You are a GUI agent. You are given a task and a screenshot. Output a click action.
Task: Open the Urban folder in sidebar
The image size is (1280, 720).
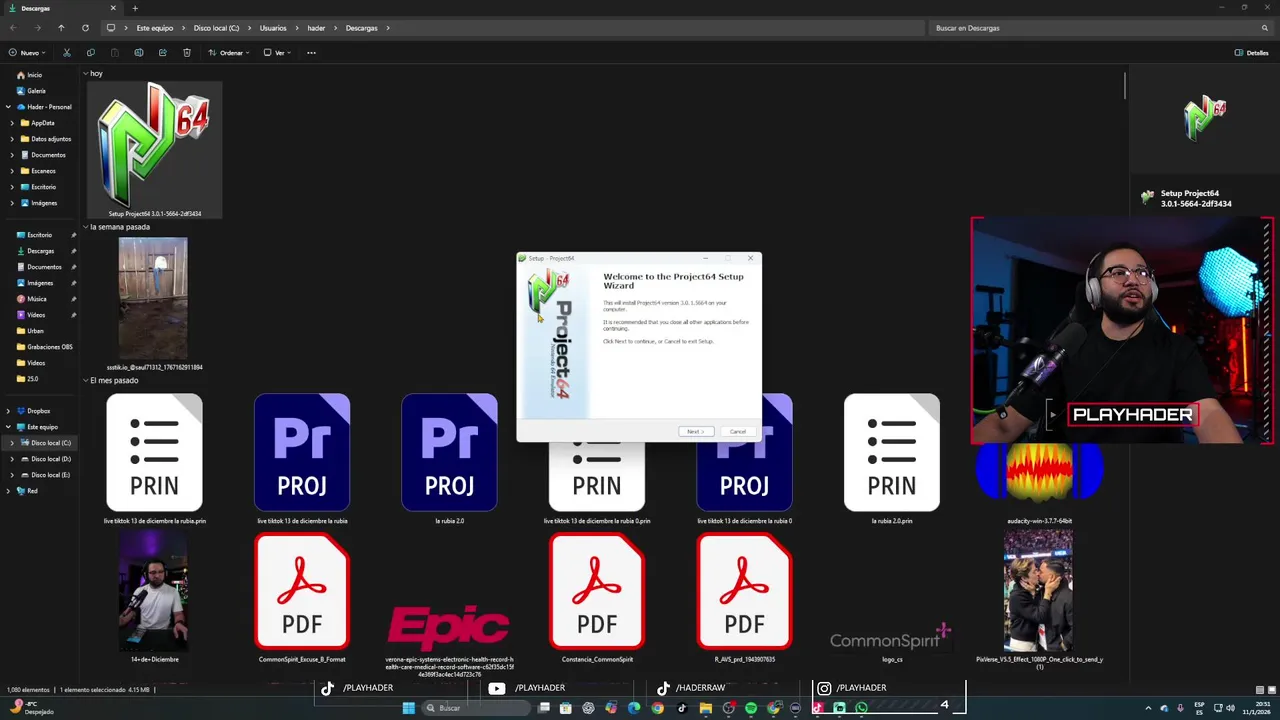(35, 331)
